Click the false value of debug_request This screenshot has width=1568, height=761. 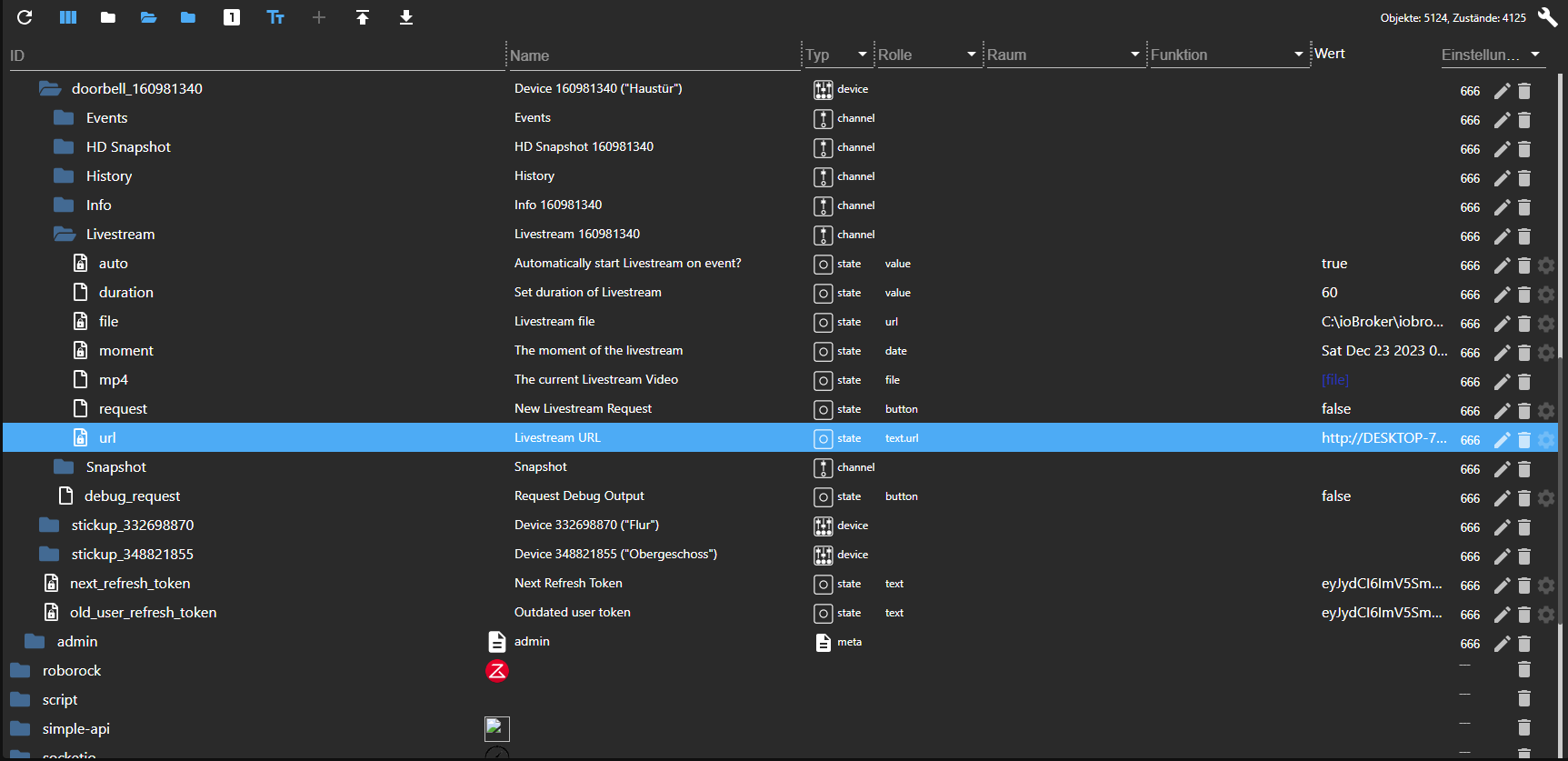pos(1336,496)
